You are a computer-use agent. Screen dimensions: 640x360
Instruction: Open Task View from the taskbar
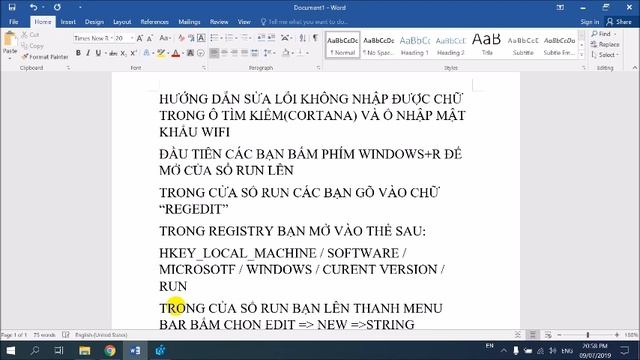[x=59, y=351]
